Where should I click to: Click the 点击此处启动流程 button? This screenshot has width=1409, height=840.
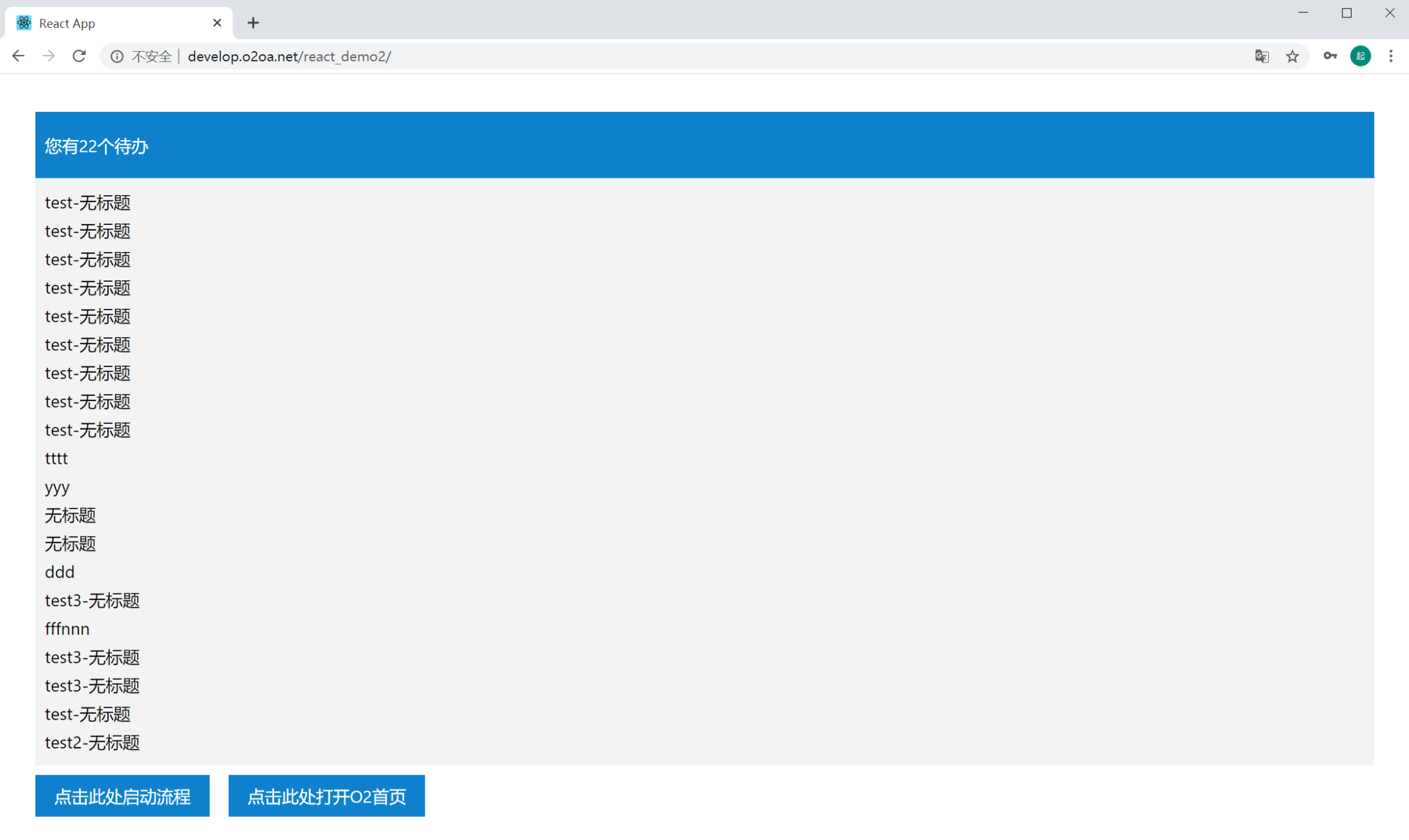[122, 795]
